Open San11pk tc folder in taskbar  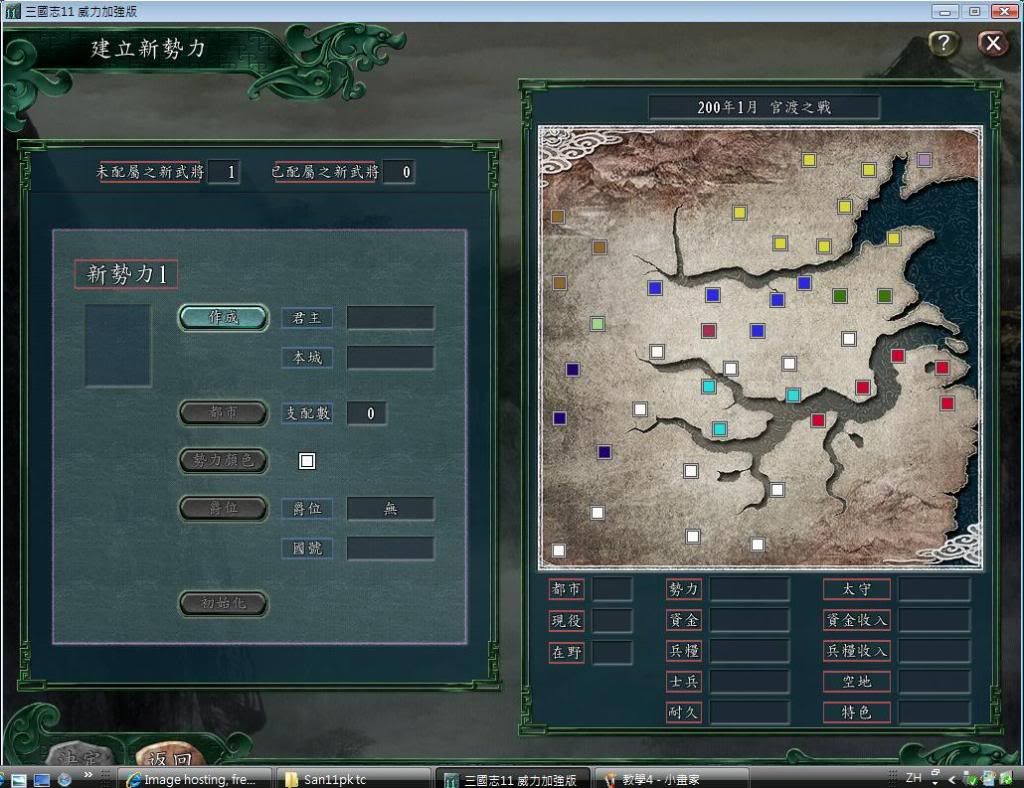pyautogui.click(x=353, y=779)
